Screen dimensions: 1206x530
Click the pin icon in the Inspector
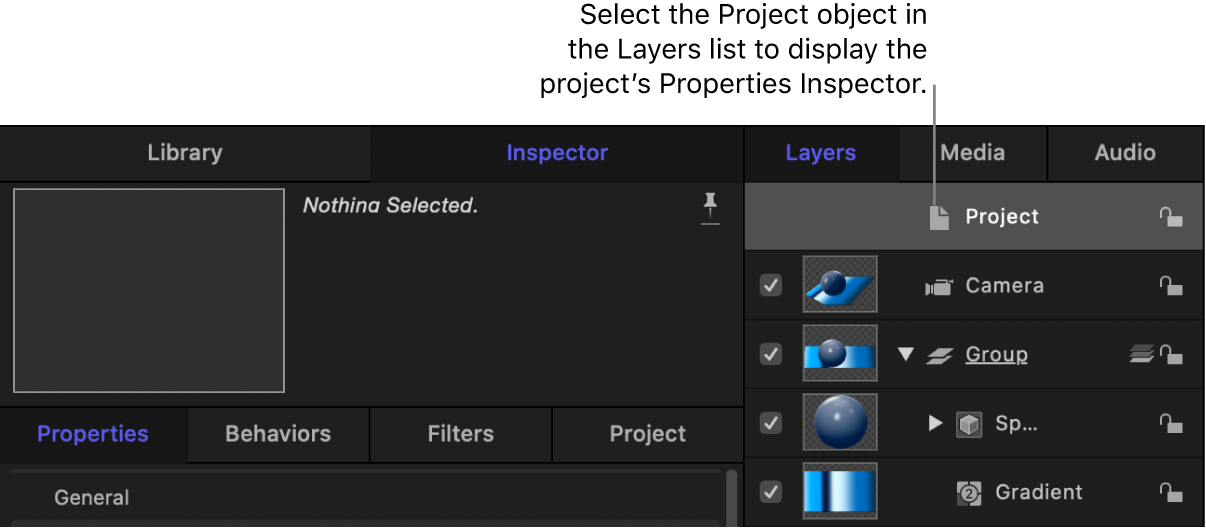(710, 209)
